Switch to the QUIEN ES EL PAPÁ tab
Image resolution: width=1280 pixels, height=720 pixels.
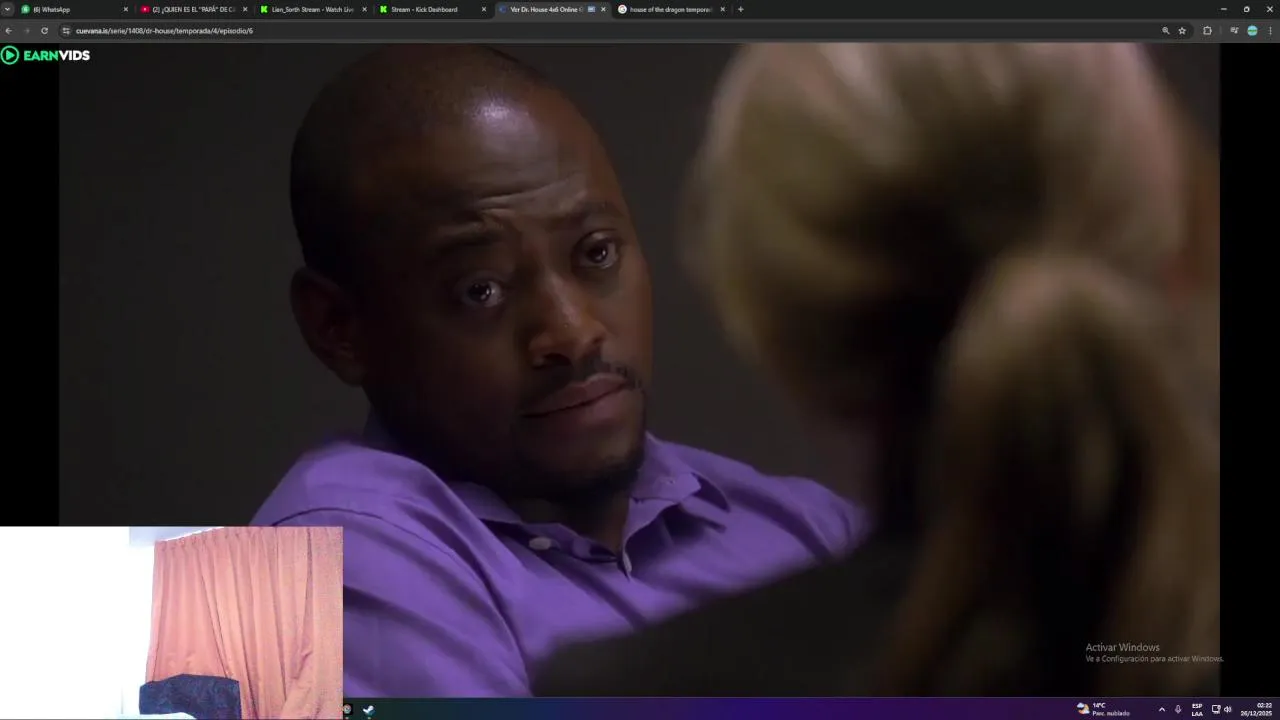[193, 9]
